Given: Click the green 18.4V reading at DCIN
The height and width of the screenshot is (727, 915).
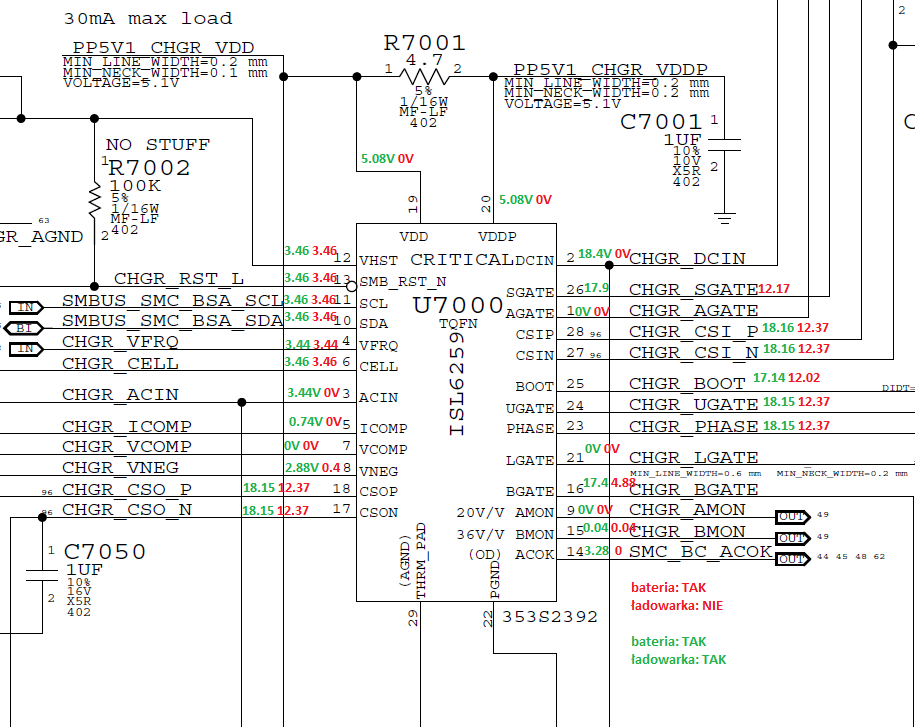Looking at the screenshot, I should pyautogui.click(x=595, y=254).
